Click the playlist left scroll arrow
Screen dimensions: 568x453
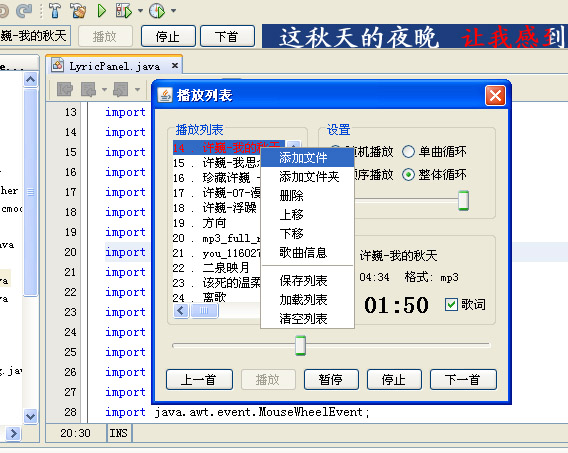pos(181,310)
